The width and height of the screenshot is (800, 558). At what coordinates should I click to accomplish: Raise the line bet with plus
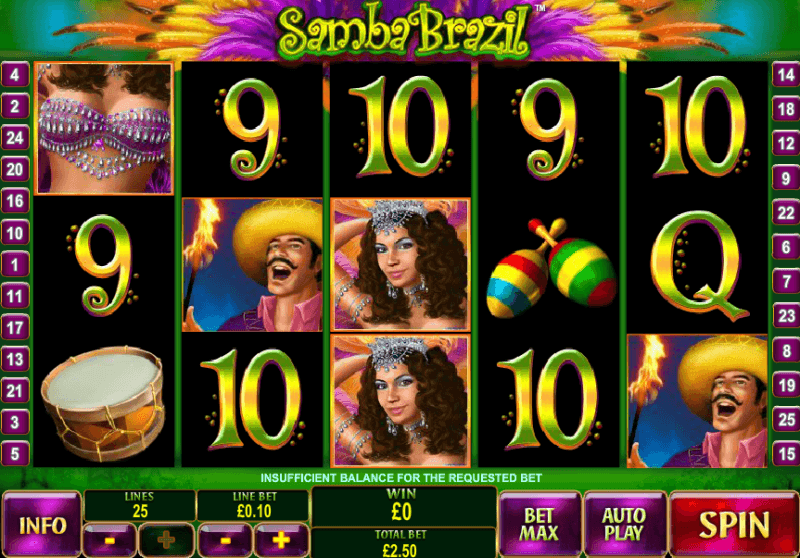click(x=281, y=539)
